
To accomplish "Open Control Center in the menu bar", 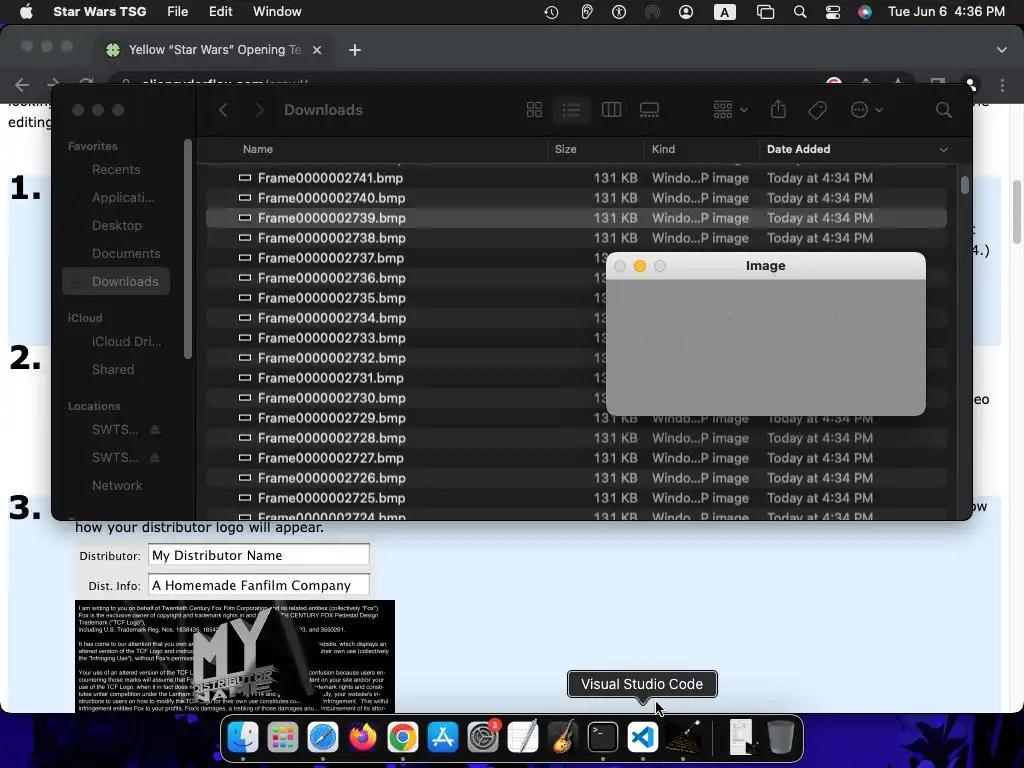I will coord(833,12).
